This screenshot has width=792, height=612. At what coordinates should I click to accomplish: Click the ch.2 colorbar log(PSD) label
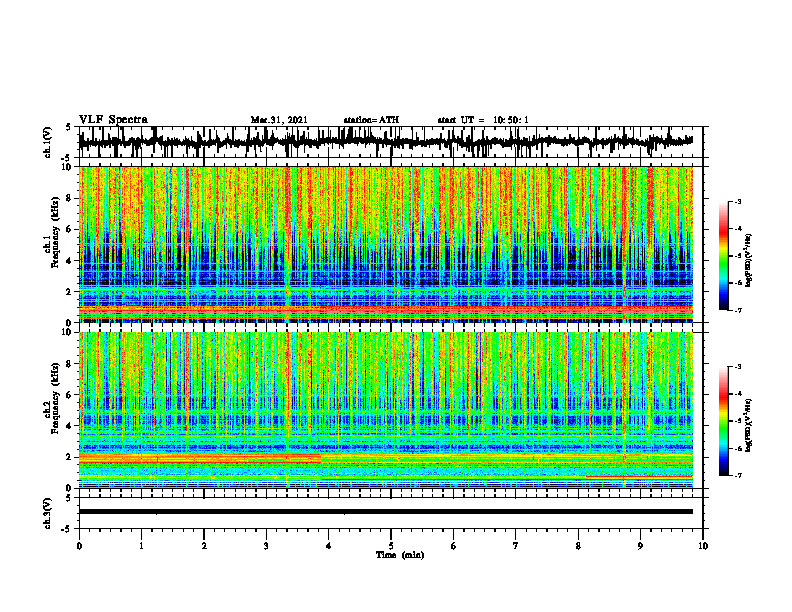[749, 426]
